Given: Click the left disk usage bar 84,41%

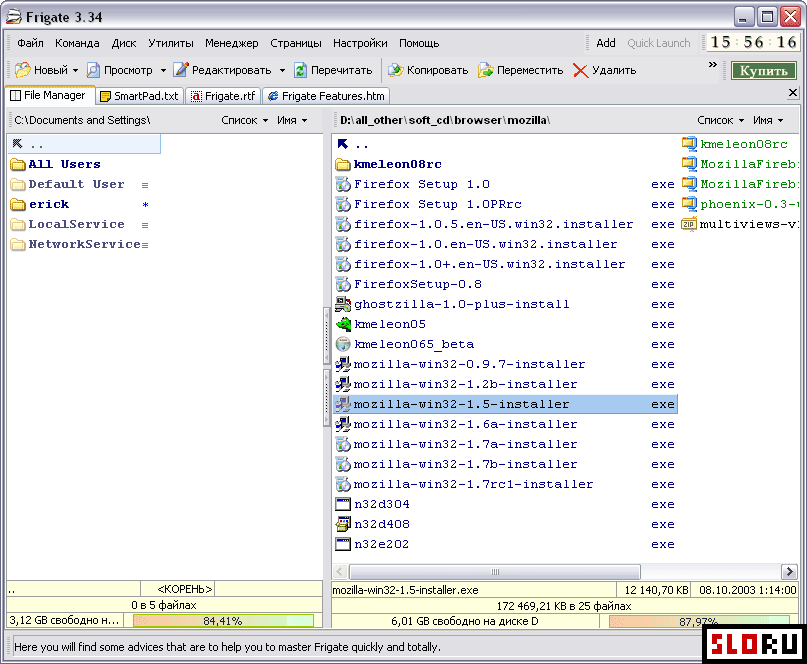Looking at the screenshot, I should click(223, 621).
